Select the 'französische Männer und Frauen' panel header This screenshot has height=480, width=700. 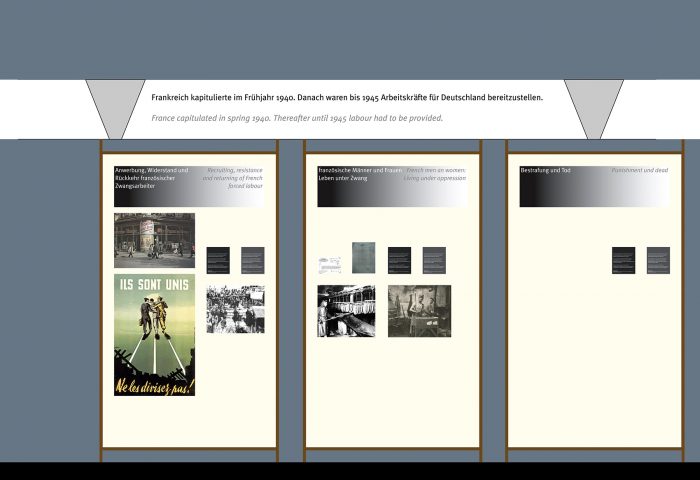[392, 186]
